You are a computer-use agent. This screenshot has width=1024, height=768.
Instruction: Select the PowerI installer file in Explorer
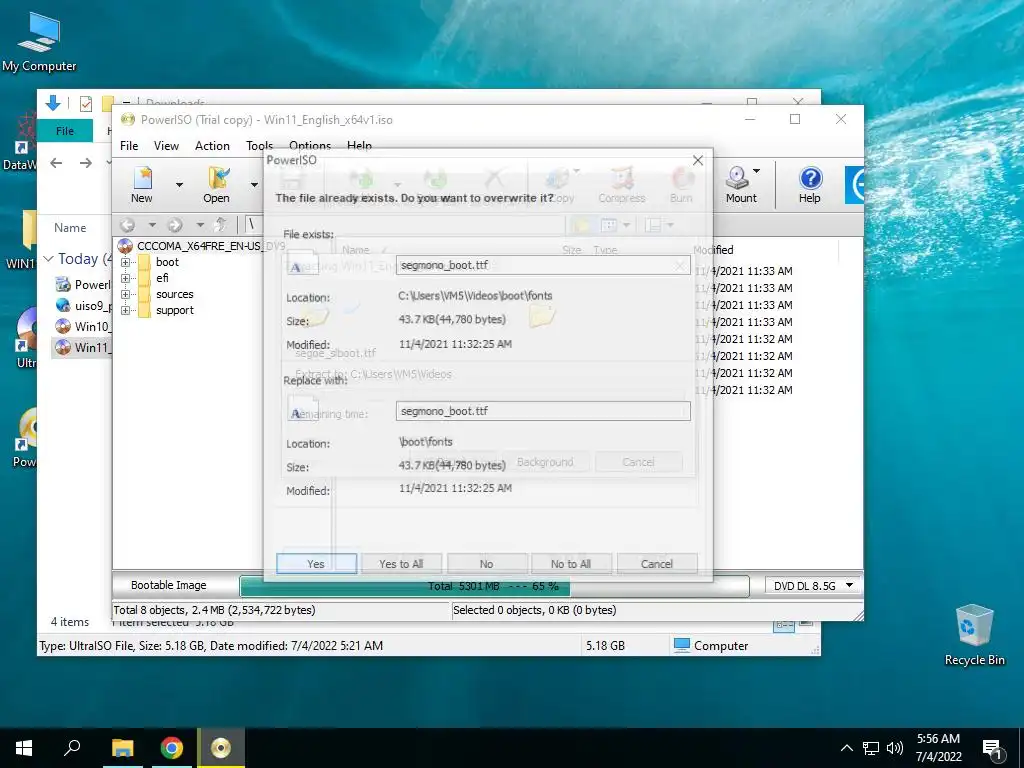point(83,284)
